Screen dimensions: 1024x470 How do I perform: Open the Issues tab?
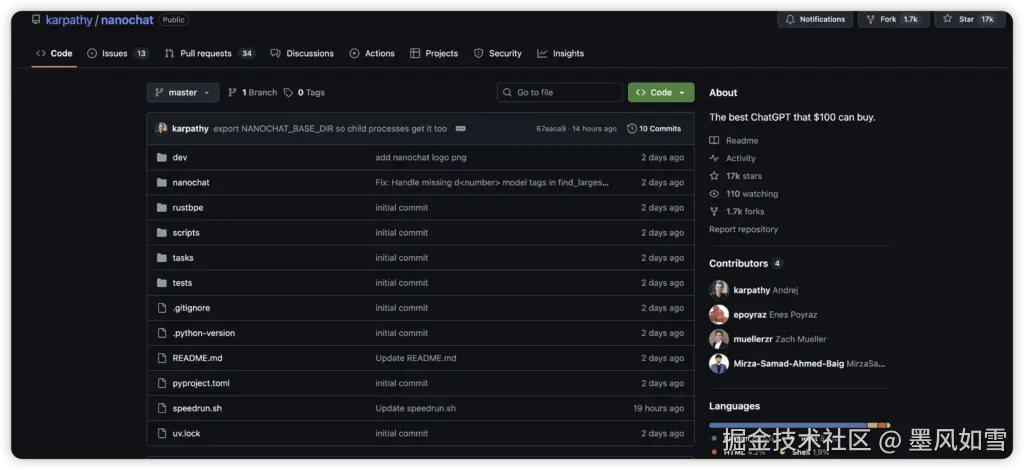(118, 54)
